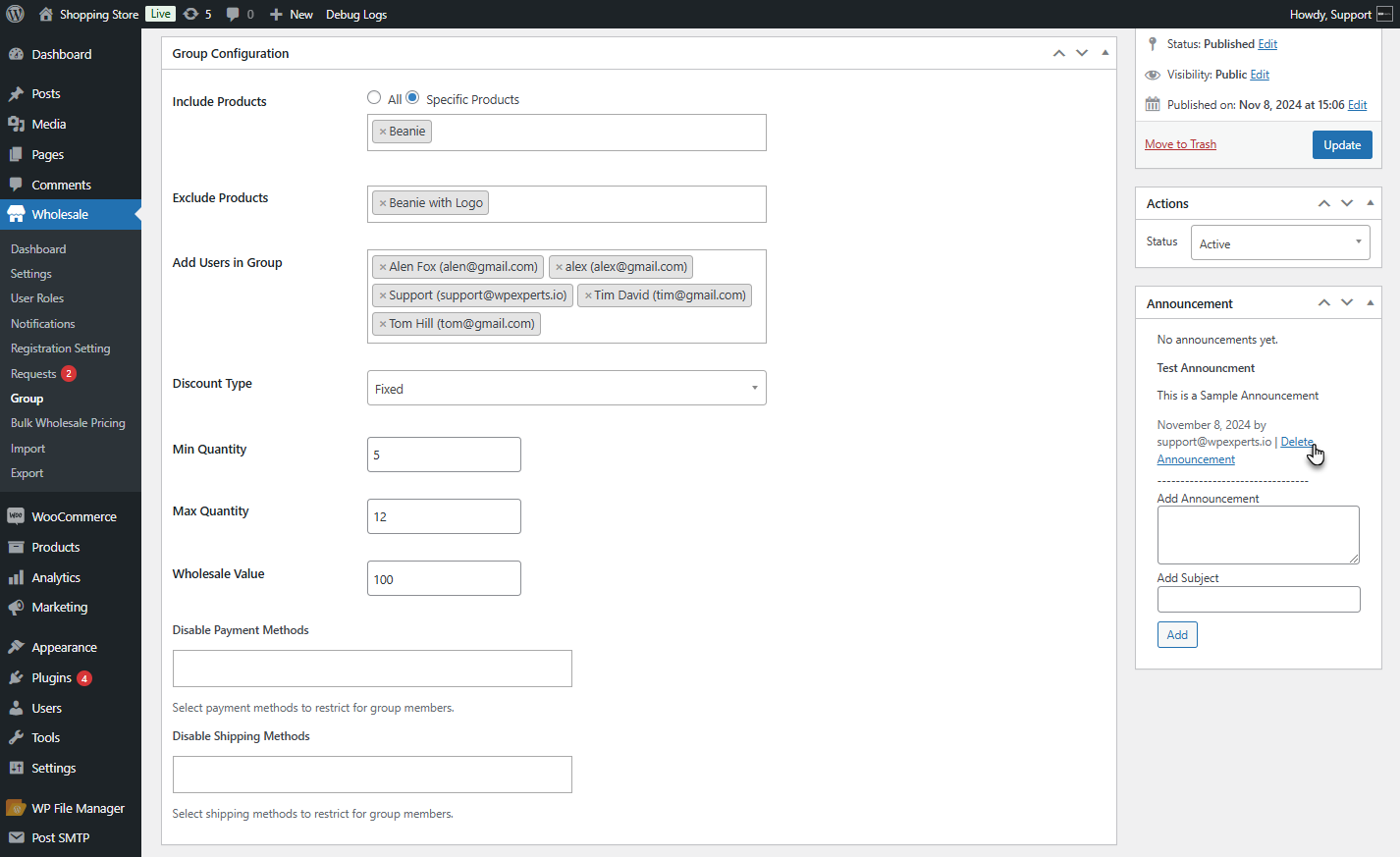This screenshot has width=1400, height=857.
Task: Move Announcement panel down
Action: (x=1347, y=302)
